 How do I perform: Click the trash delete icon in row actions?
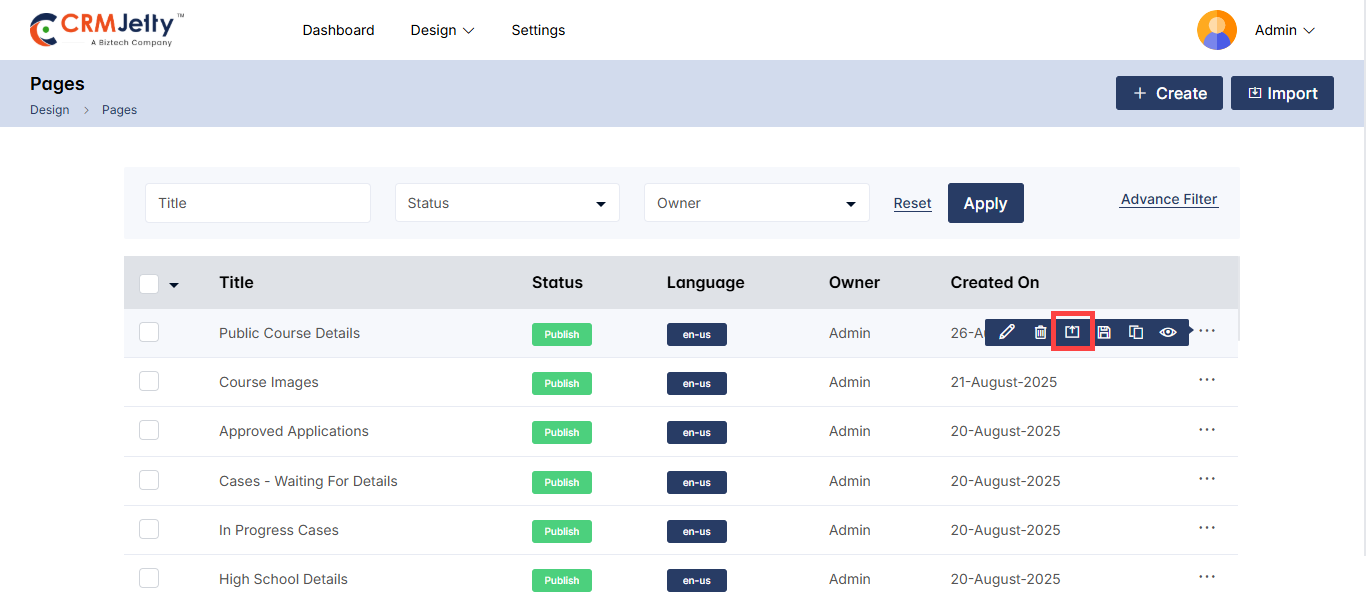(1040, 332)
